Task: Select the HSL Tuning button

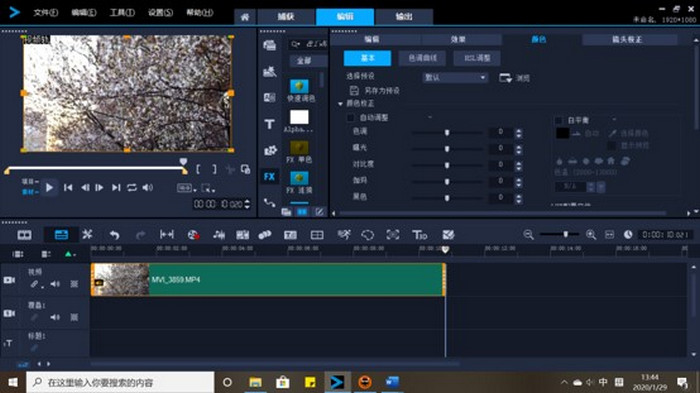Action: (477, 58)
